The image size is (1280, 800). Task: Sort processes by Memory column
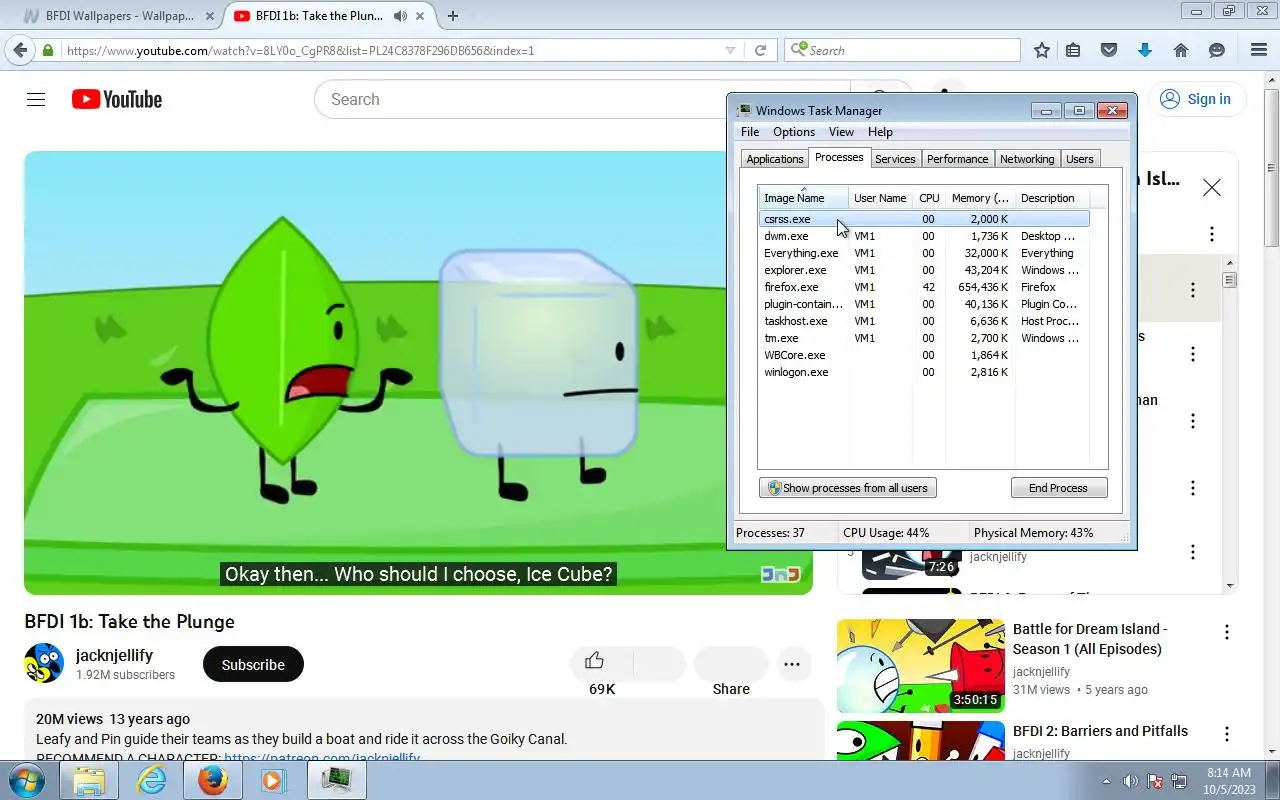980,198
